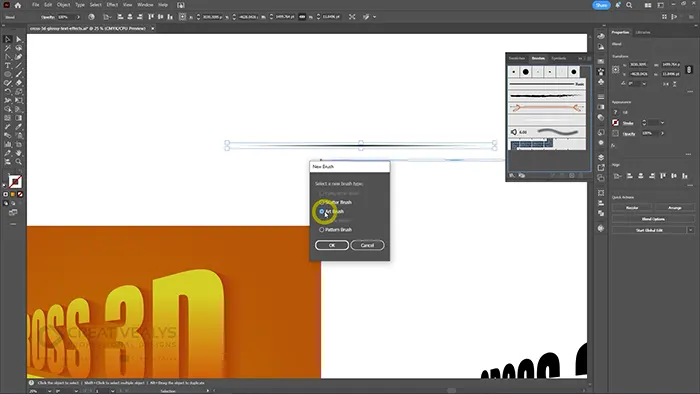Viewport: 700px width, 394px height.
Task: Toggle constrain width and height proportions
Action: [689, 69]
